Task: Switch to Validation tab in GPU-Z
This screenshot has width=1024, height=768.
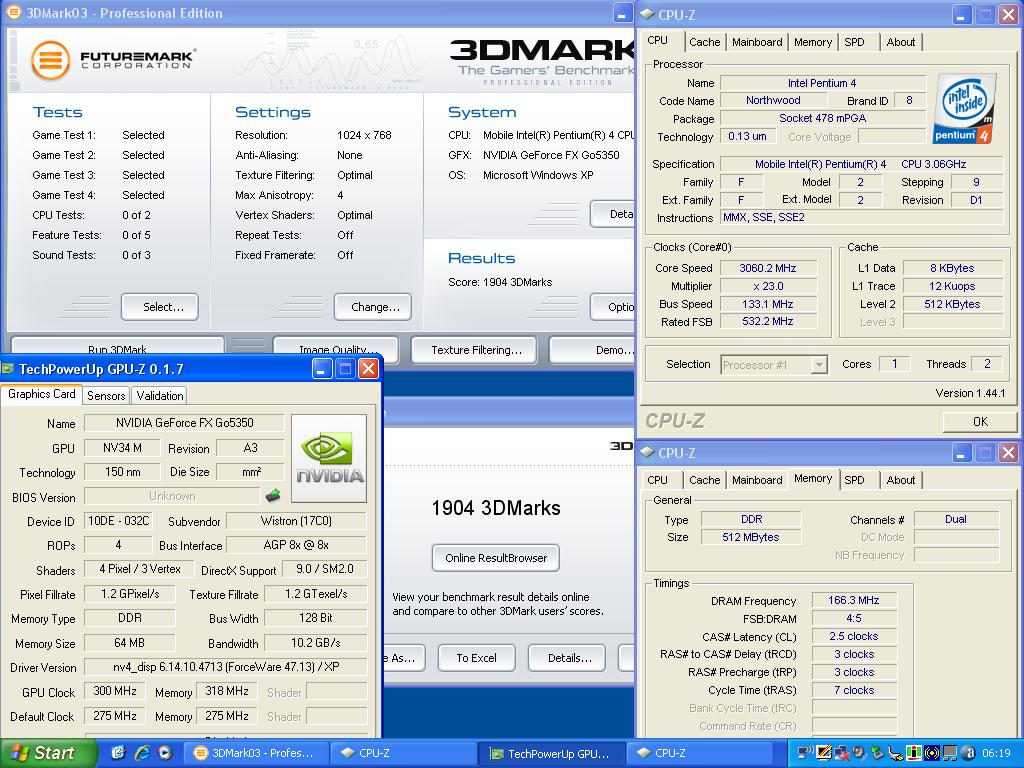Action: (159, 396)
